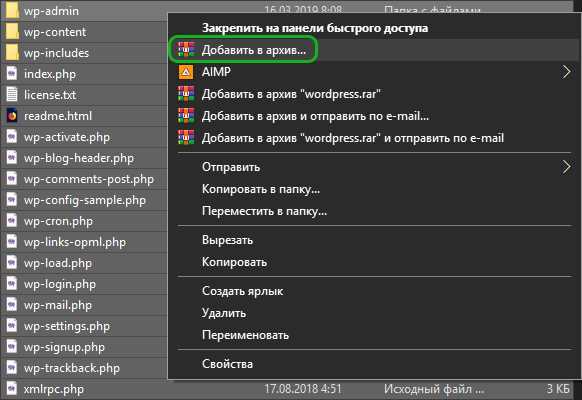Select the wp-activate.php file name

(67, 137)
